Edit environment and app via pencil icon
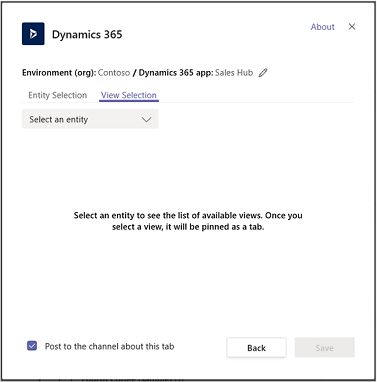Viewport: 377px width, 382px height. 263,73
